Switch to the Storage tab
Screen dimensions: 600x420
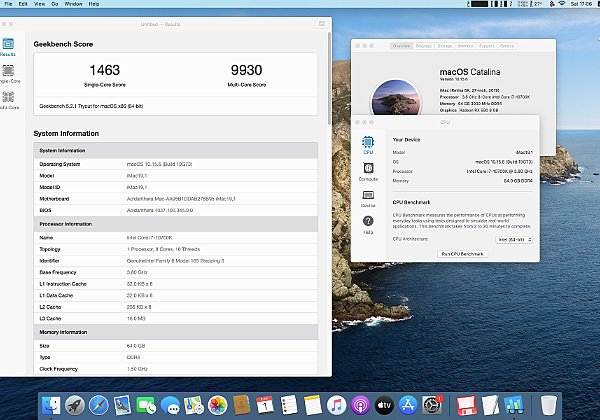[445, 46]
